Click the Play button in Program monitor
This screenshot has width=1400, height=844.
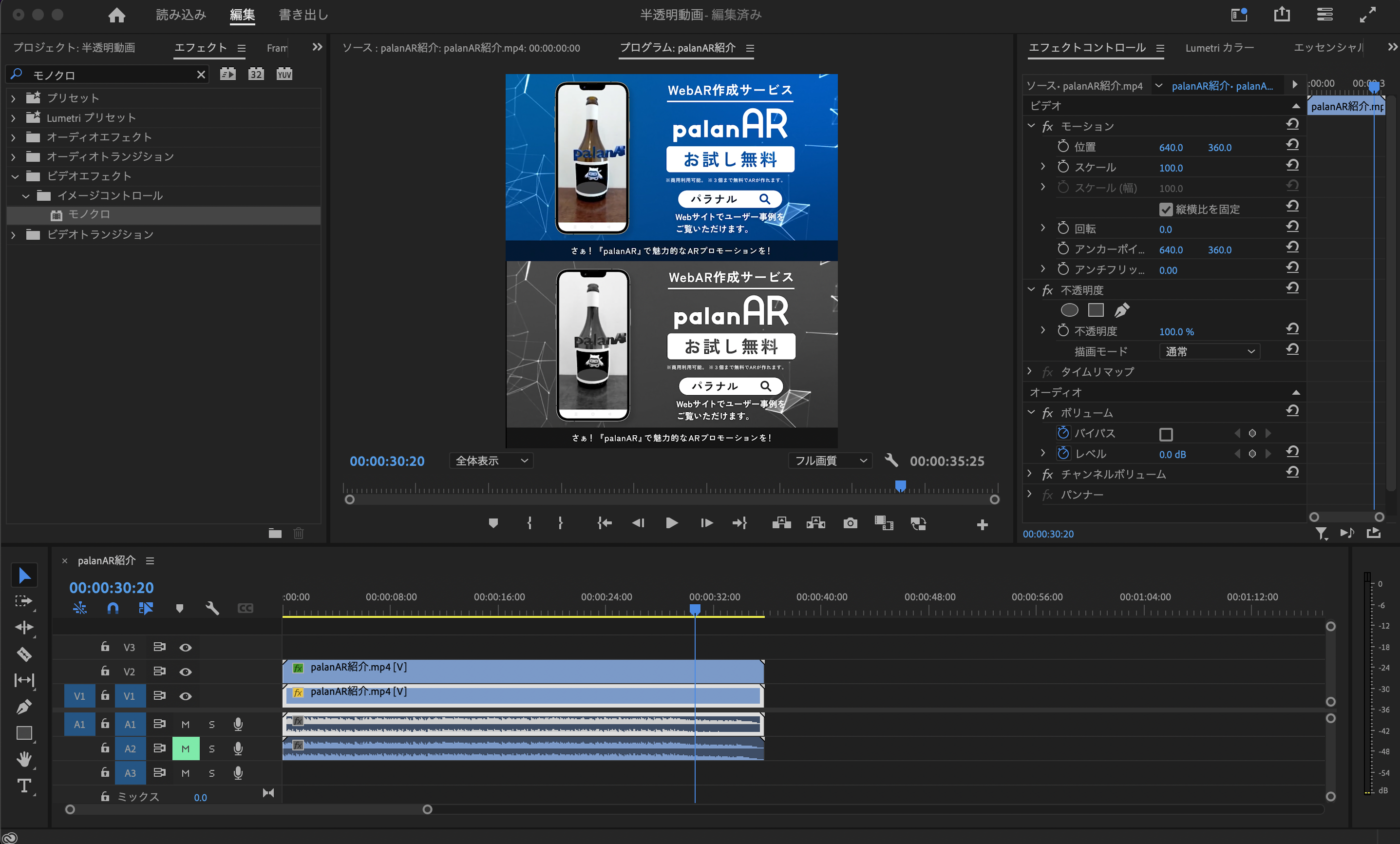tap(671, 523)
